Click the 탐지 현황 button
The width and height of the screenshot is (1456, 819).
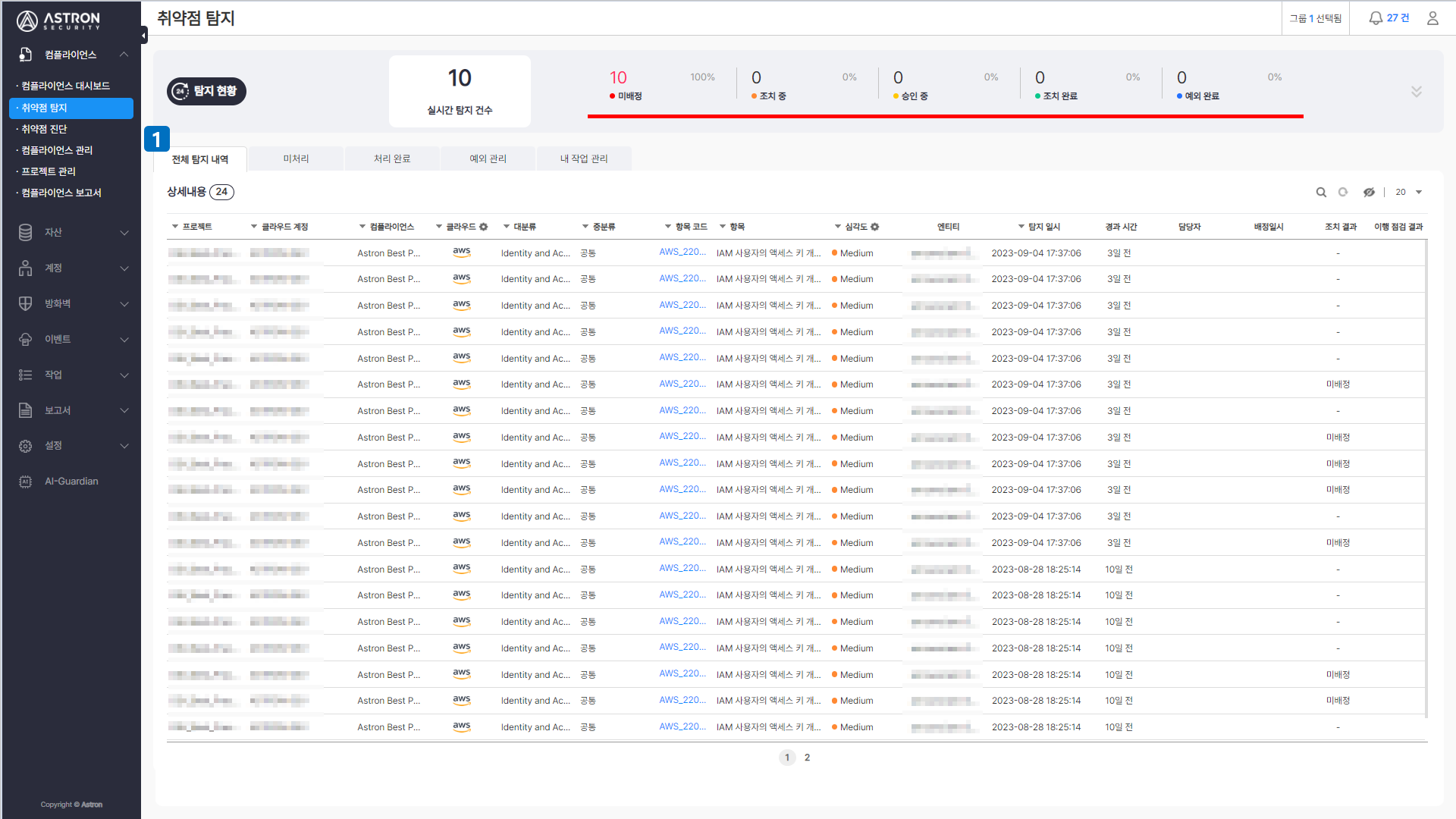coord(206,91)
